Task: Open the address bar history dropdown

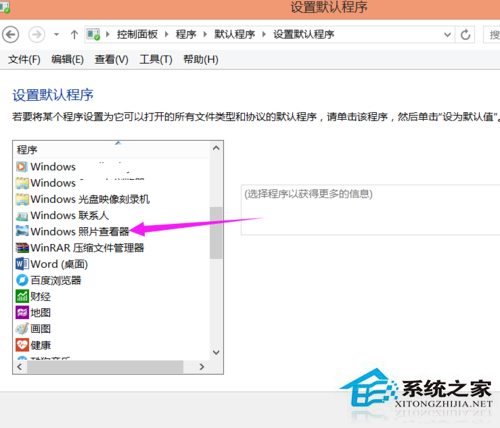Action: 447,34
